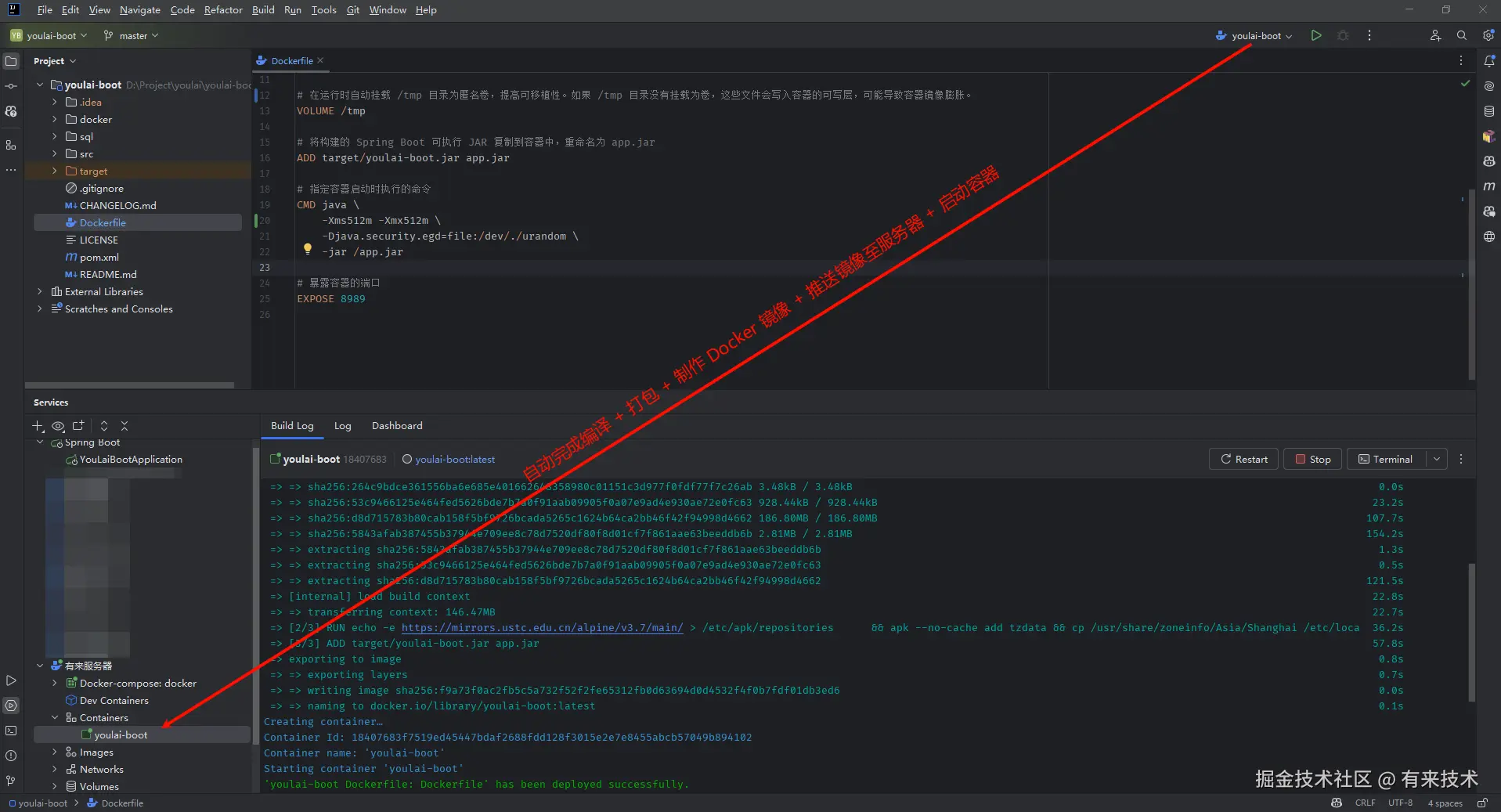Image resolution: width=1501 pixels, height=812 pixels.
Task: Open the Problems tool window
Action: 11,756
